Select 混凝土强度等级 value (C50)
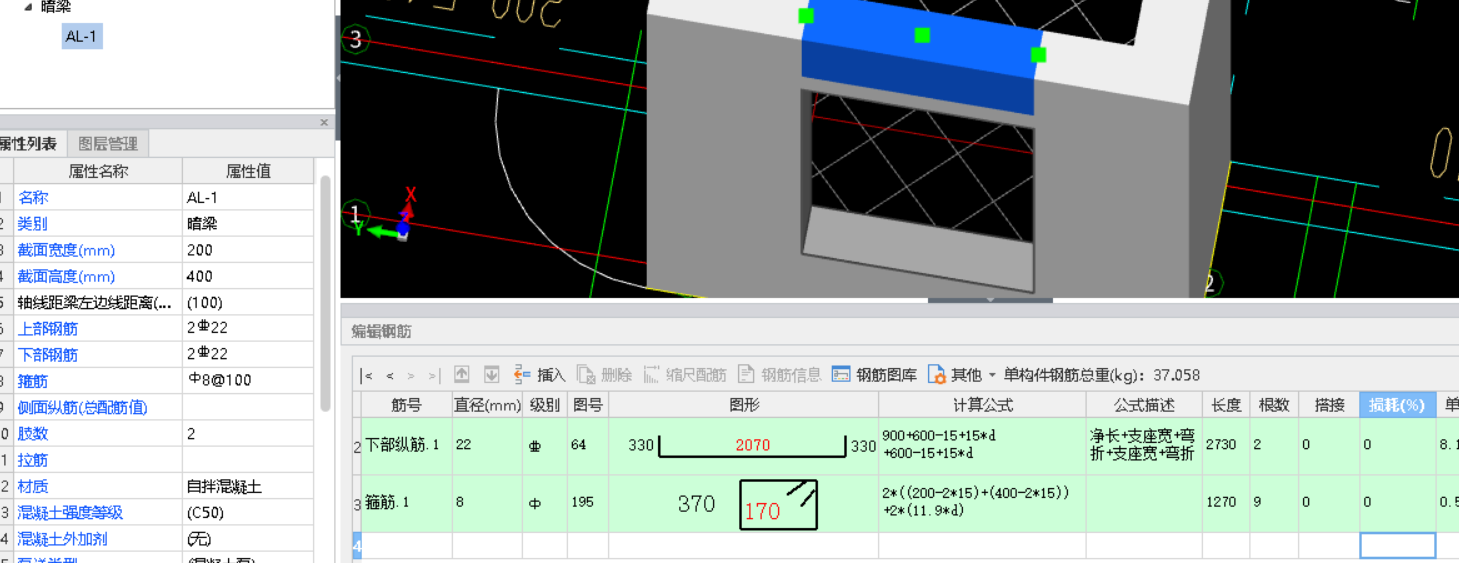1459x563 pixels. click(x=248, y=512)
